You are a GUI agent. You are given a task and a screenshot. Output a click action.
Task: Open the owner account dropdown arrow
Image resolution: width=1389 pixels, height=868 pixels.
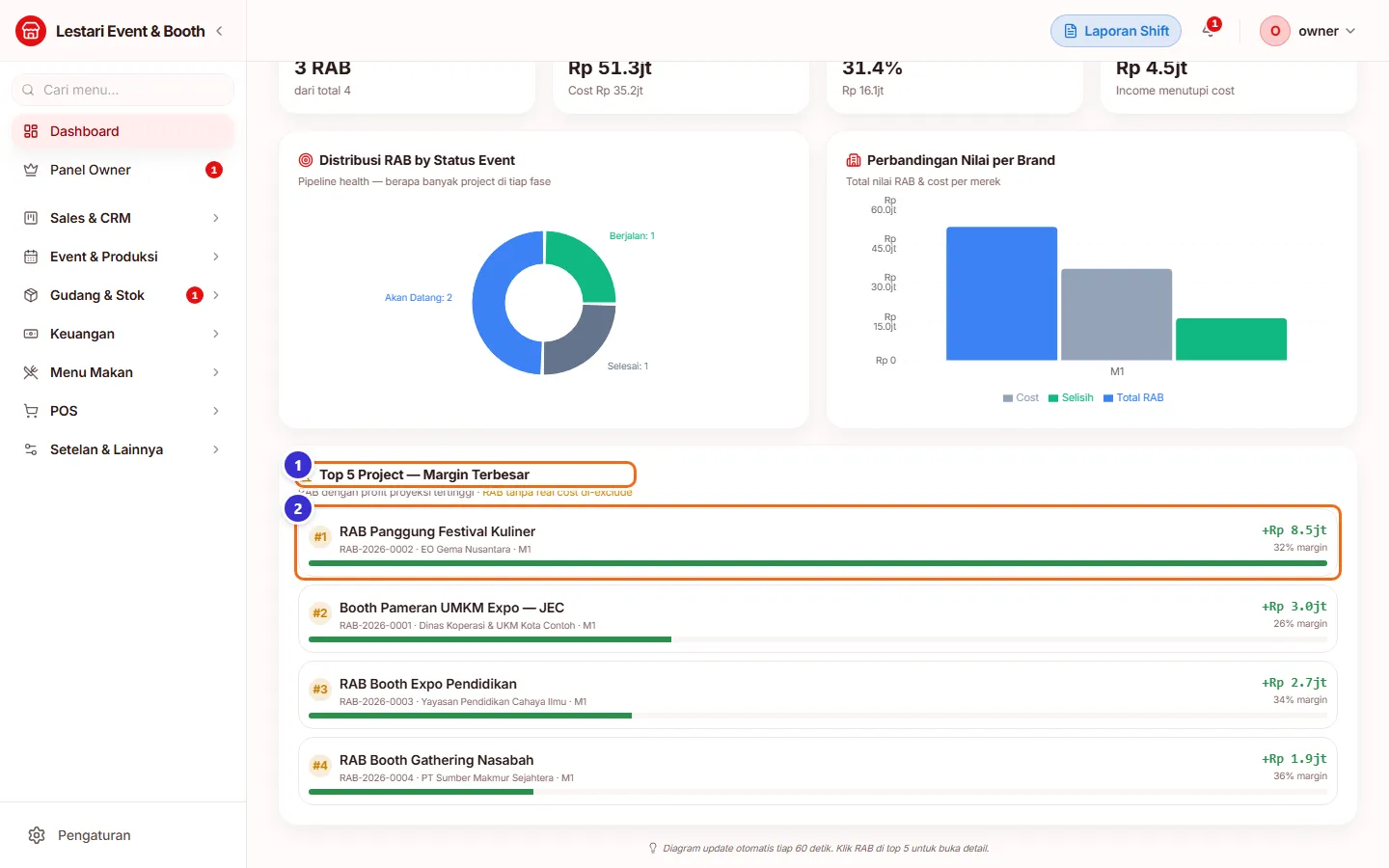(1350, 31)
